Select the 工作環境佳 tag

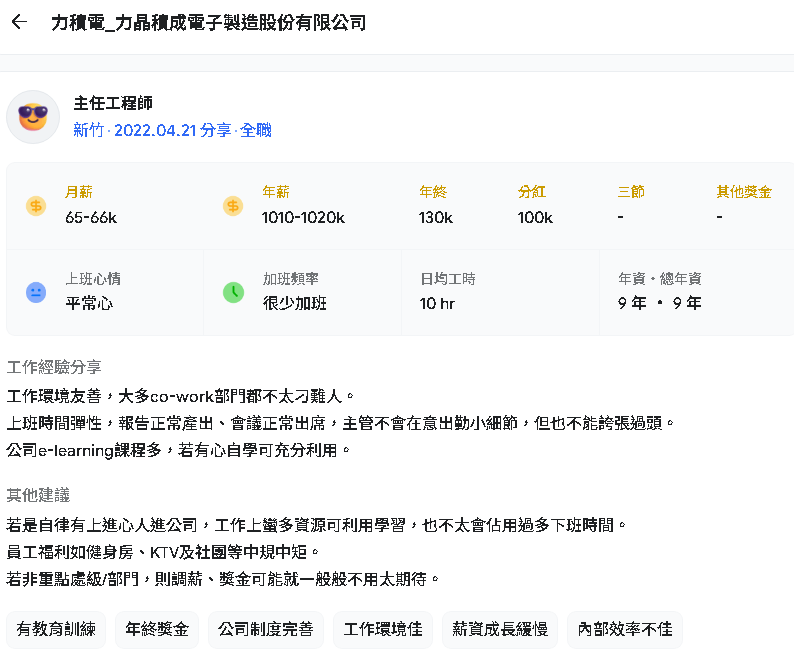(383, 629)
